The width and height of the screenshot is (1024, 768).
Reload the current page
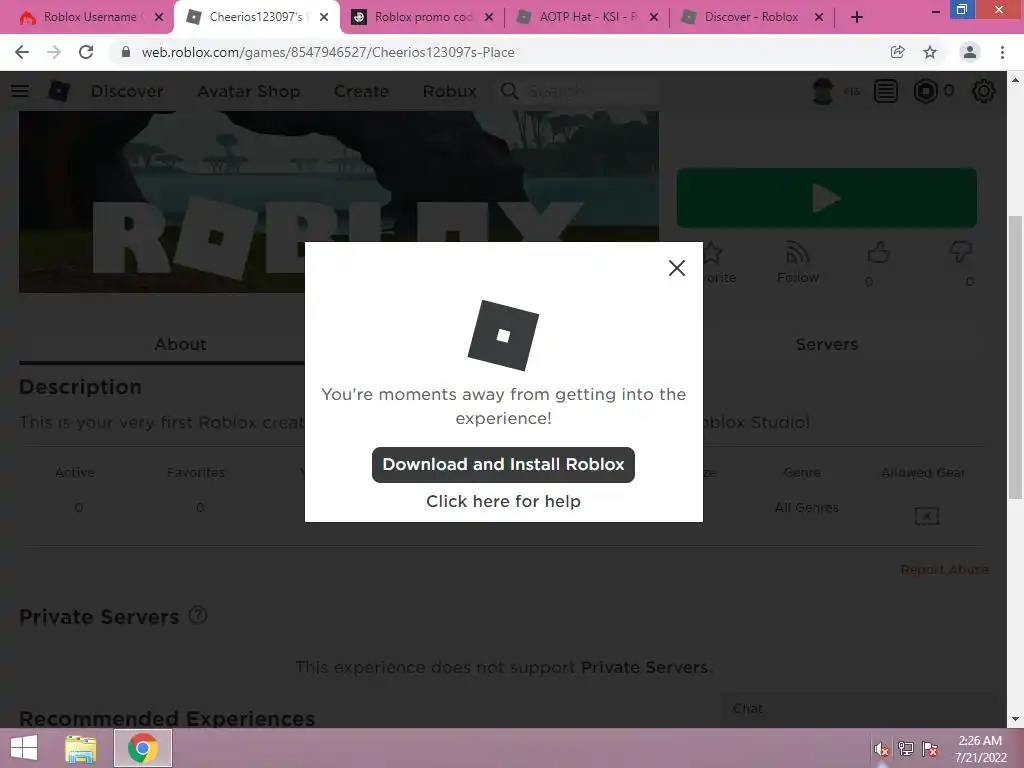[x=86, y=52]
